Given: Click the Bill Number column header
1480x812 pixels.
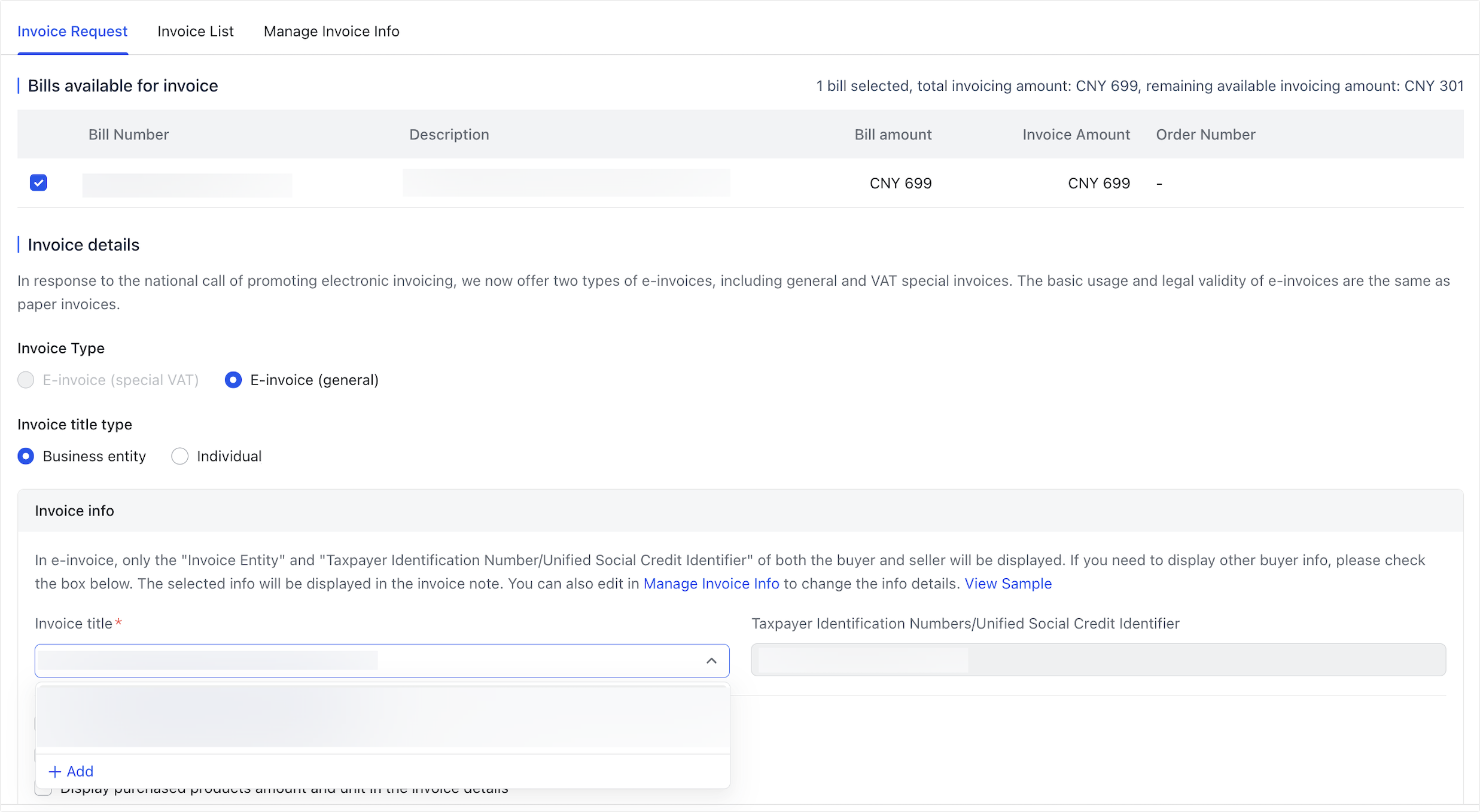Looking at the screenshot, I should click(128, 134).
